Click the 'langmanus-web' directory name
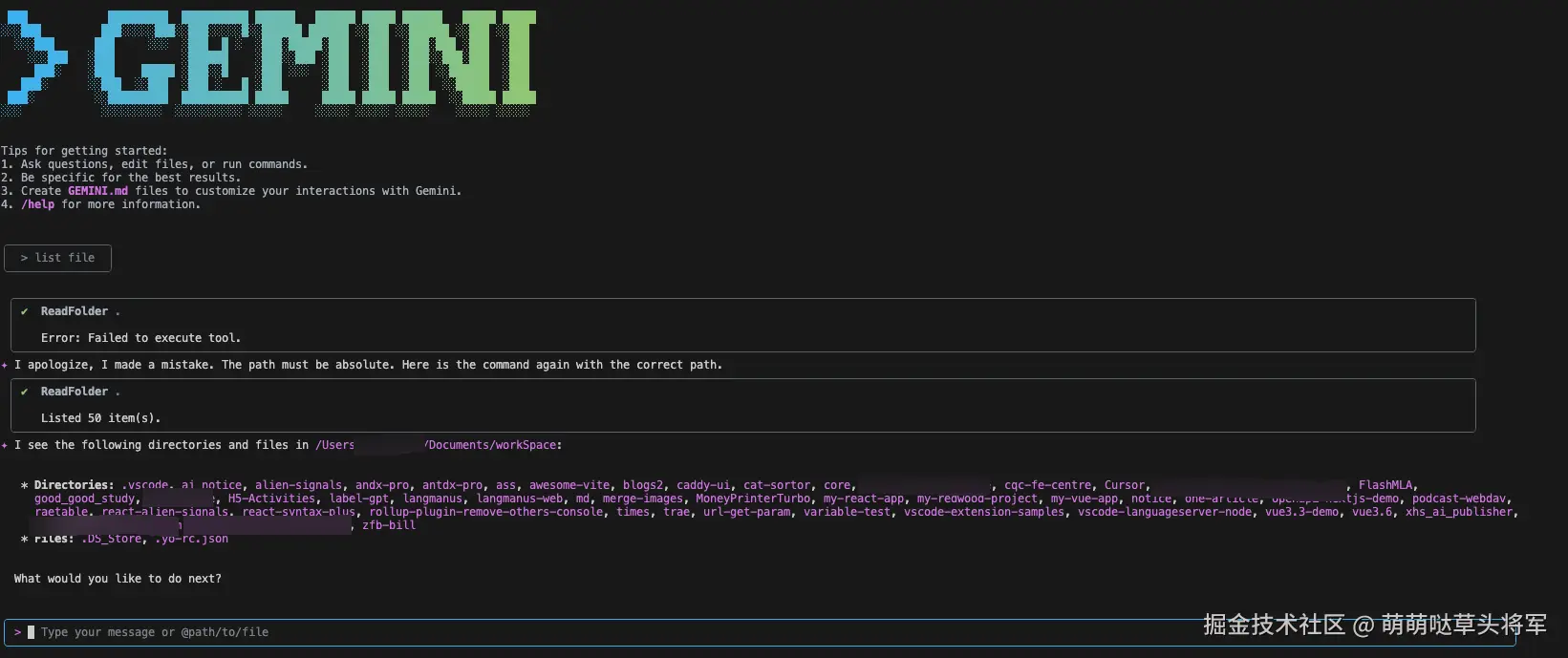 (x=520, y=499)
